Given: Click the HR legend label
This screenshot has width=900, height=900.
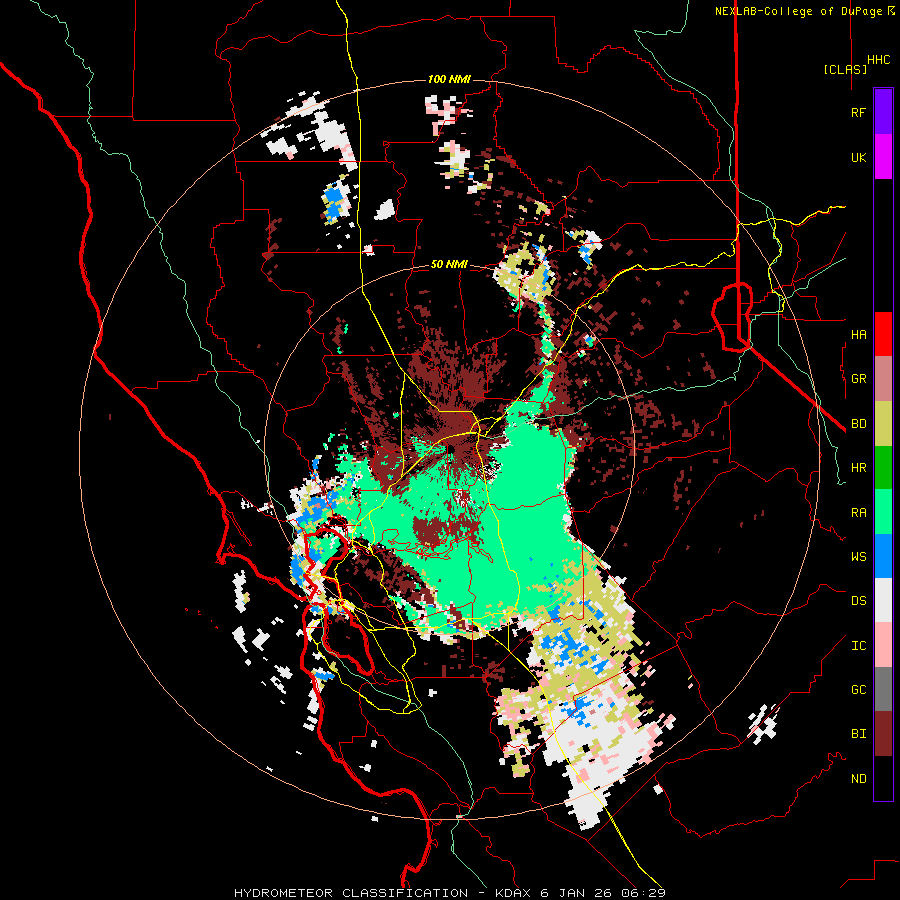Looking at the screenshot, I should pos(858,468).
